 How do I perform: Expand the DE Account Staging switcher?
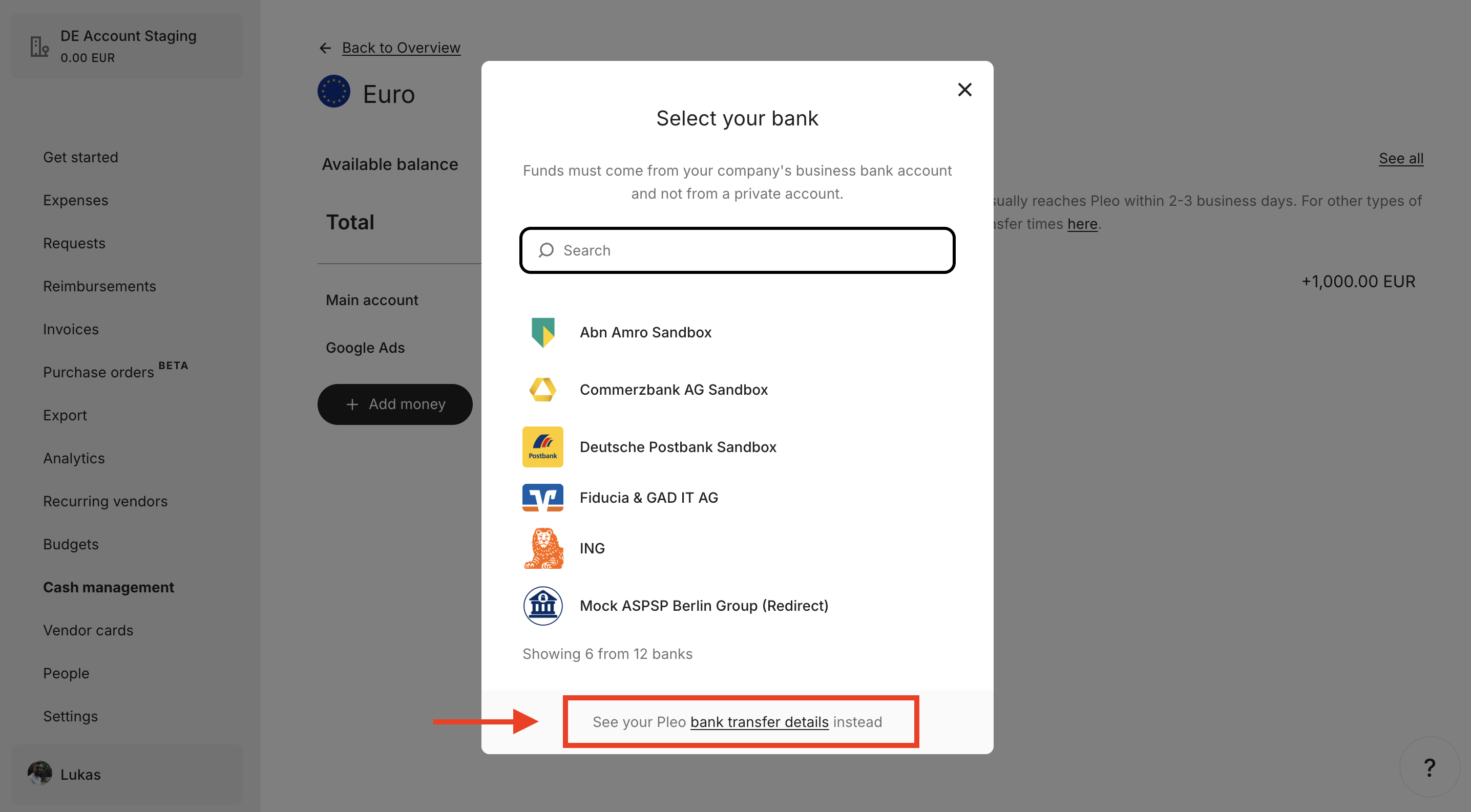tap(127, 46)
